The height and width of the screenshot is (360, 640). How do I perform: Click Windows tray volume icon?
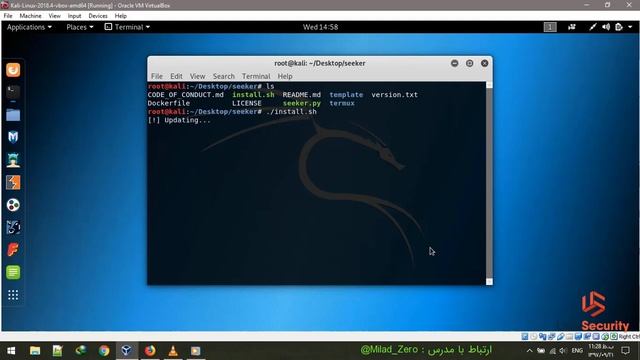coord(563,351)
